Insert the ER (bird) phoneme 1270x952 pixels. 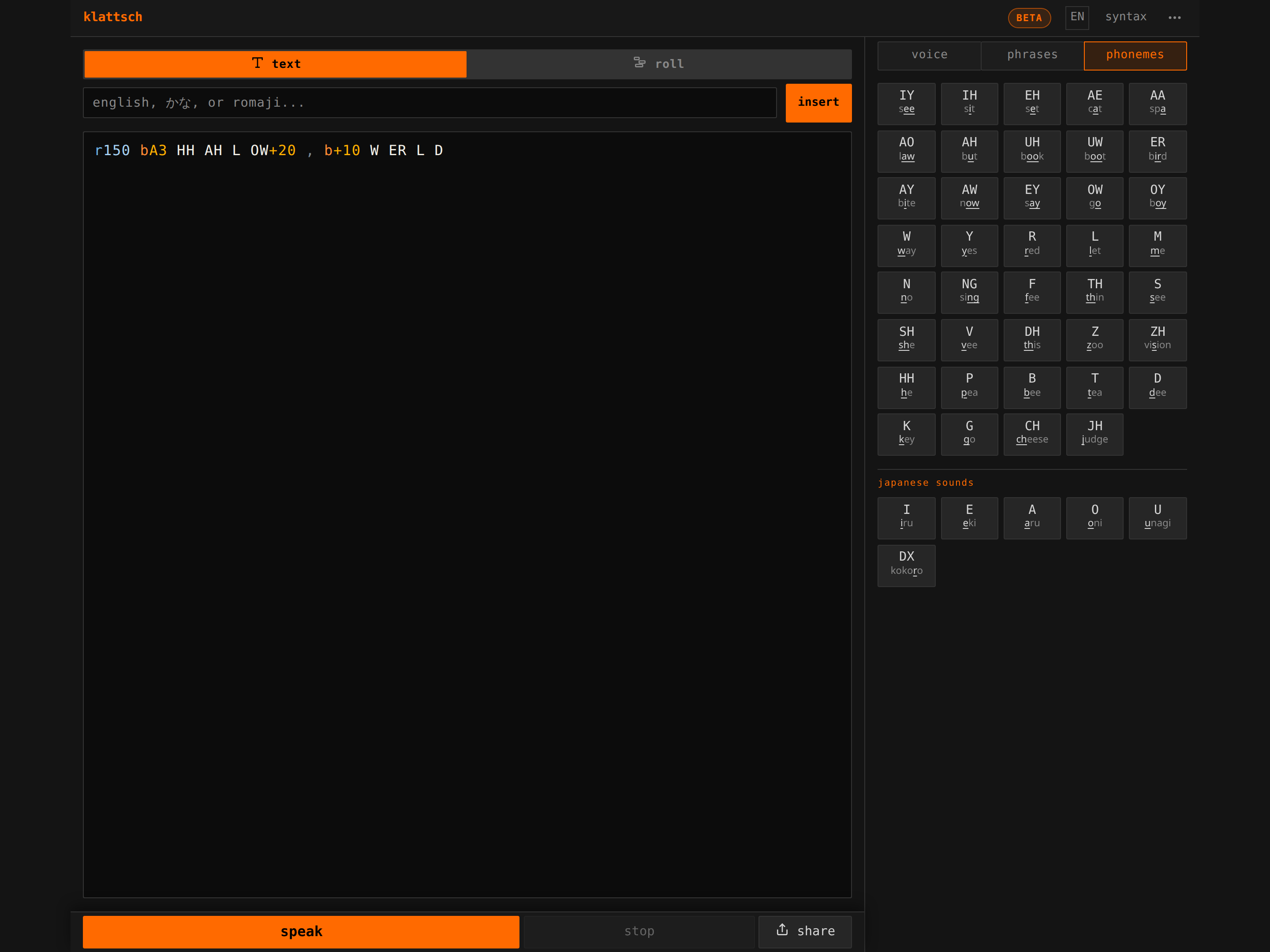1158,151
